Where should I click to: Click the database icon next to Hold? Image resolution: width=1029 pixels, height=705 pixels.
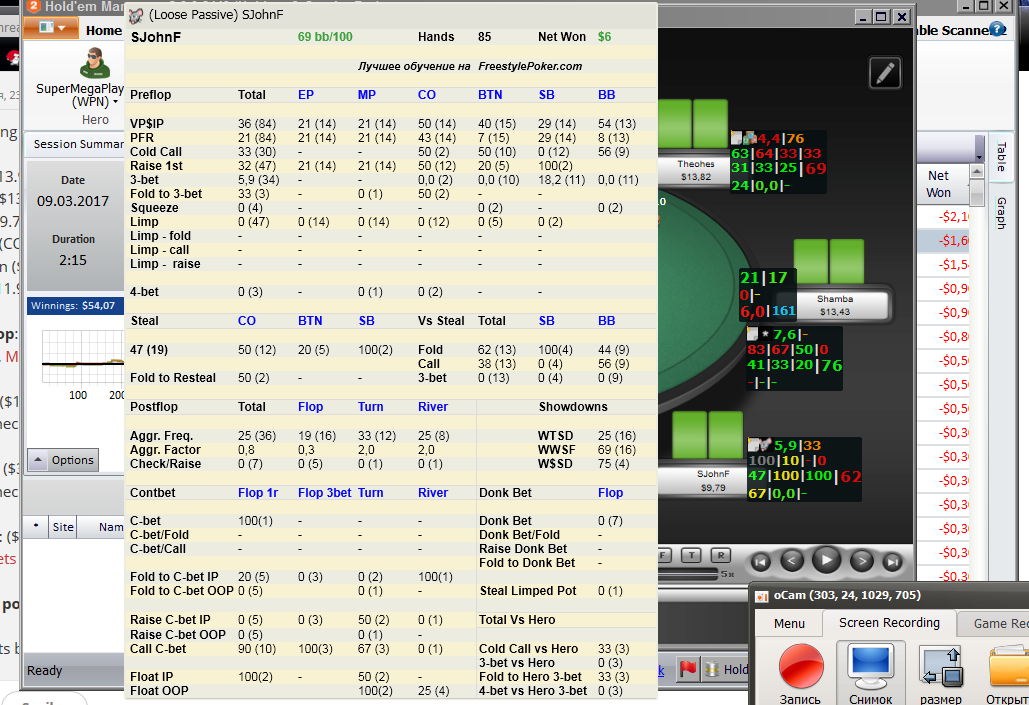(711, 669)
